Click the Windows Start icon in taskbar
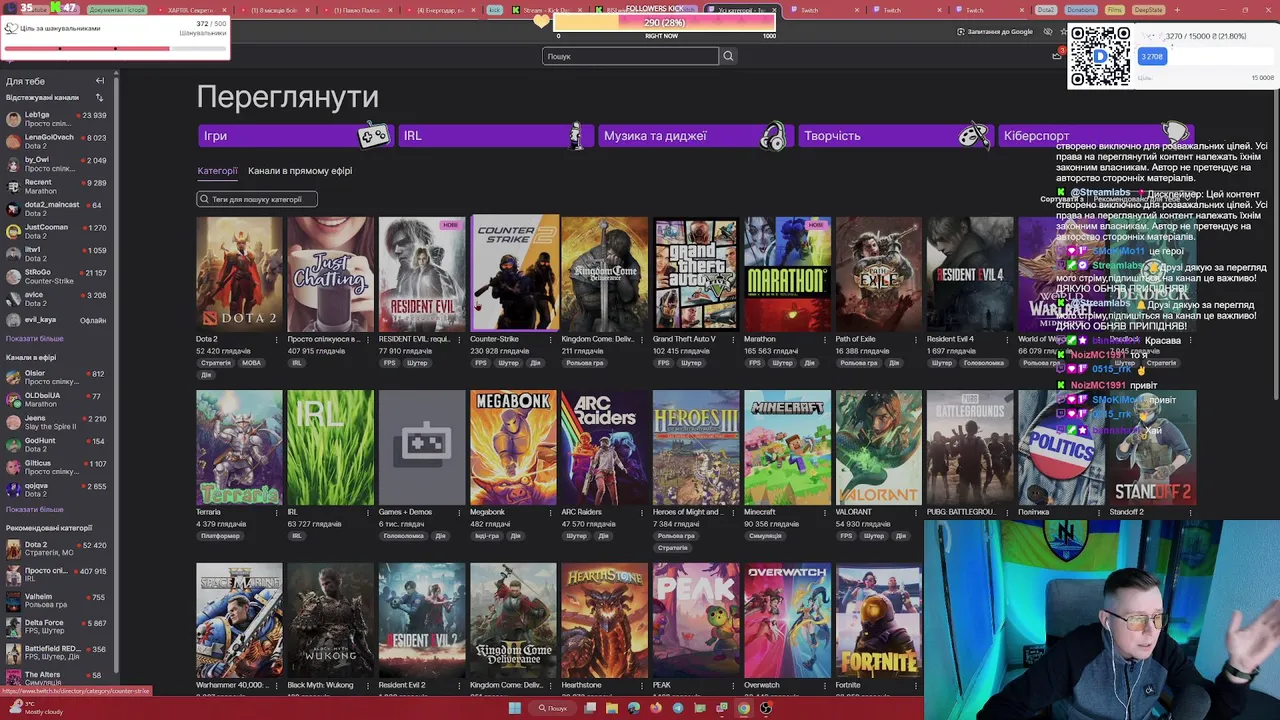Image resolution: width=1280 pixels, height=720 pixels. click(515, 708)
